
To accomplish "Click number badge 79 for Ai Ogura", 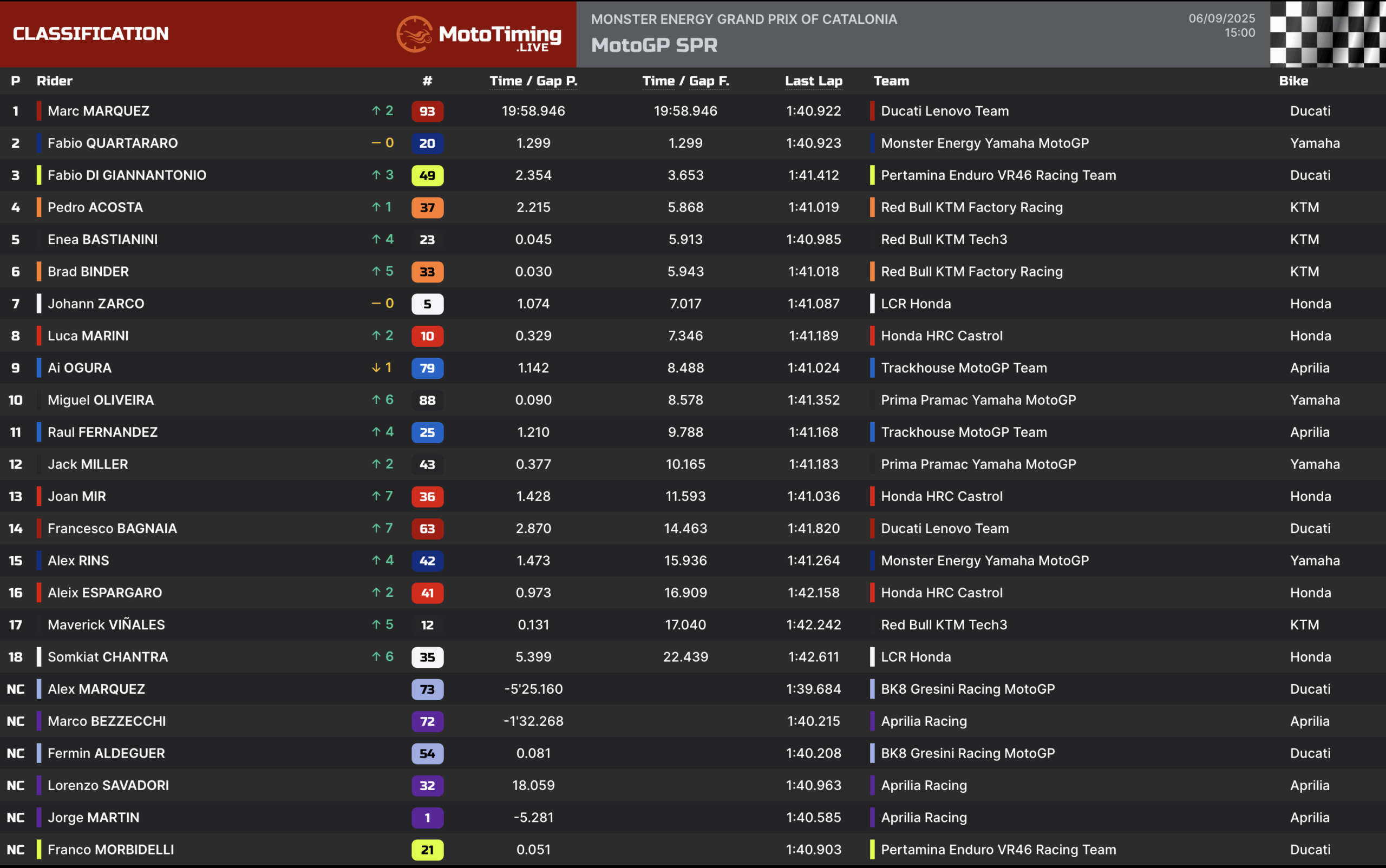I will point(427,369).
